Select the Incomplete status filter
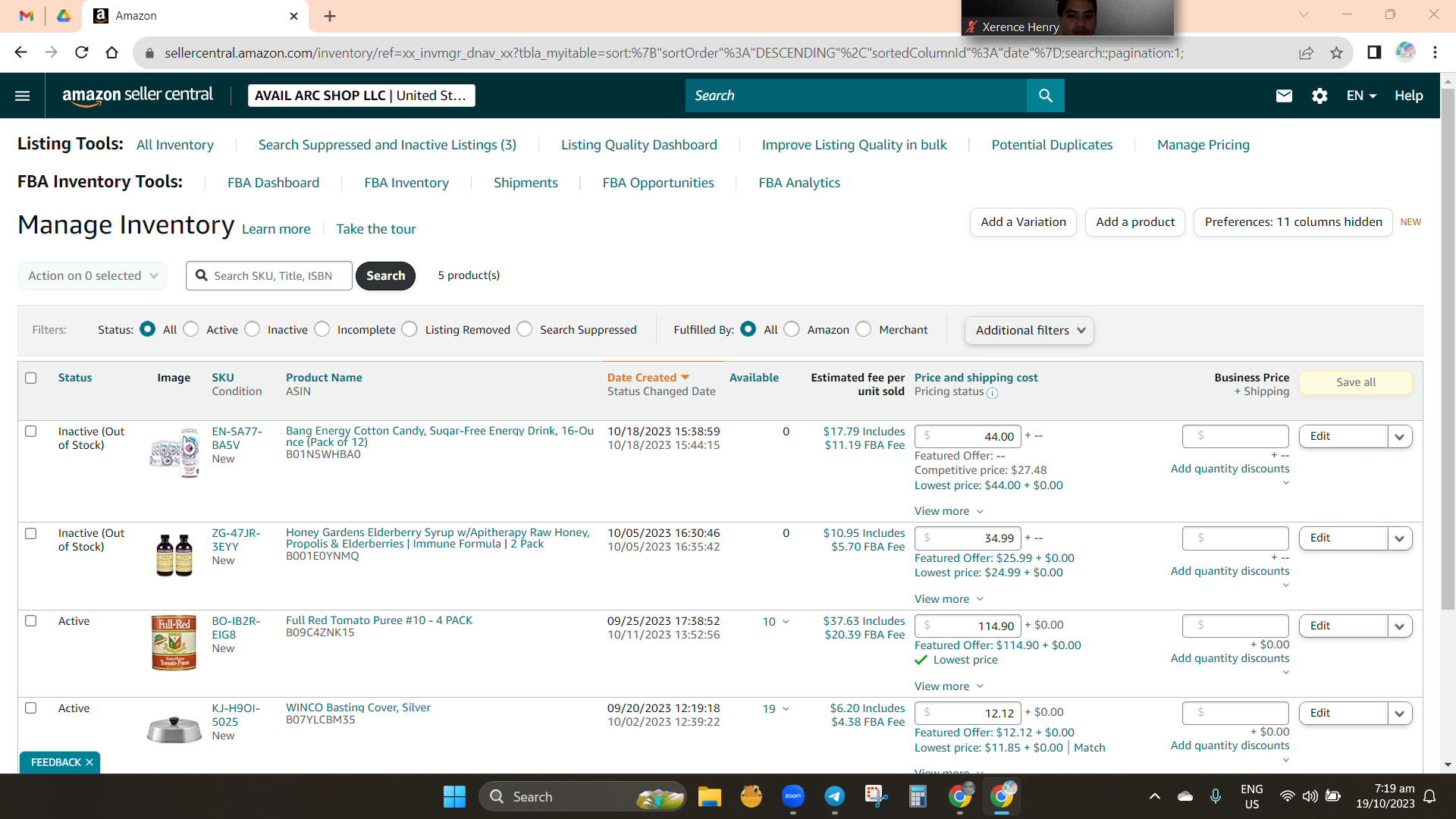 tap(322, 329)
